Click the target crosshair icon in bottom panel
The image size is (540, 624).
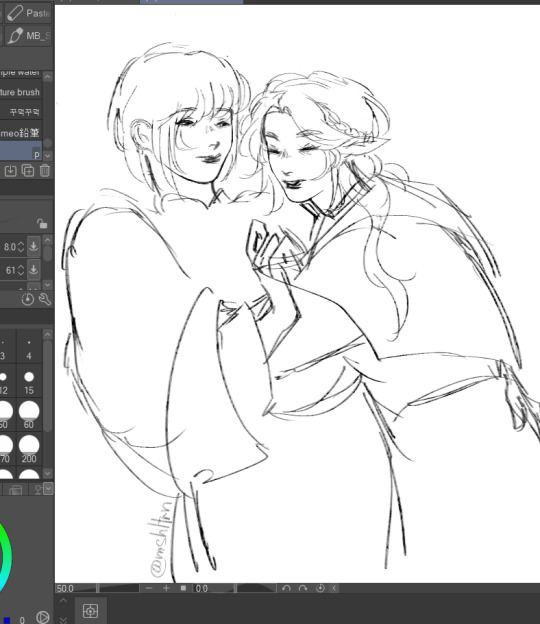[x=90, y=611]
